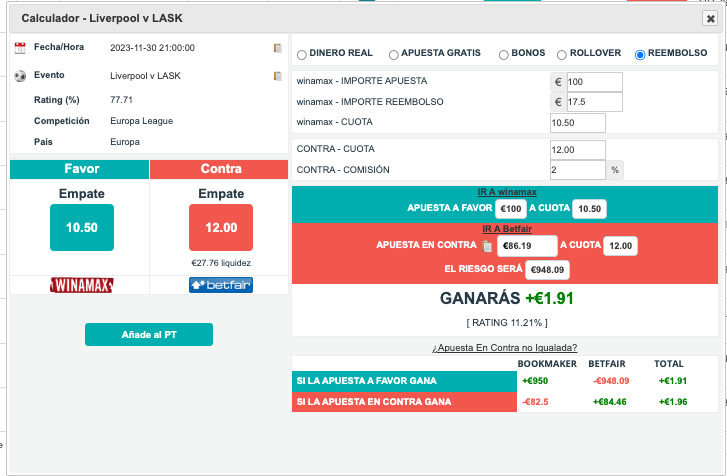The height and width of the screenshot is (476, 727).
Task: Click the Contra column header
Action: (219, 169)
